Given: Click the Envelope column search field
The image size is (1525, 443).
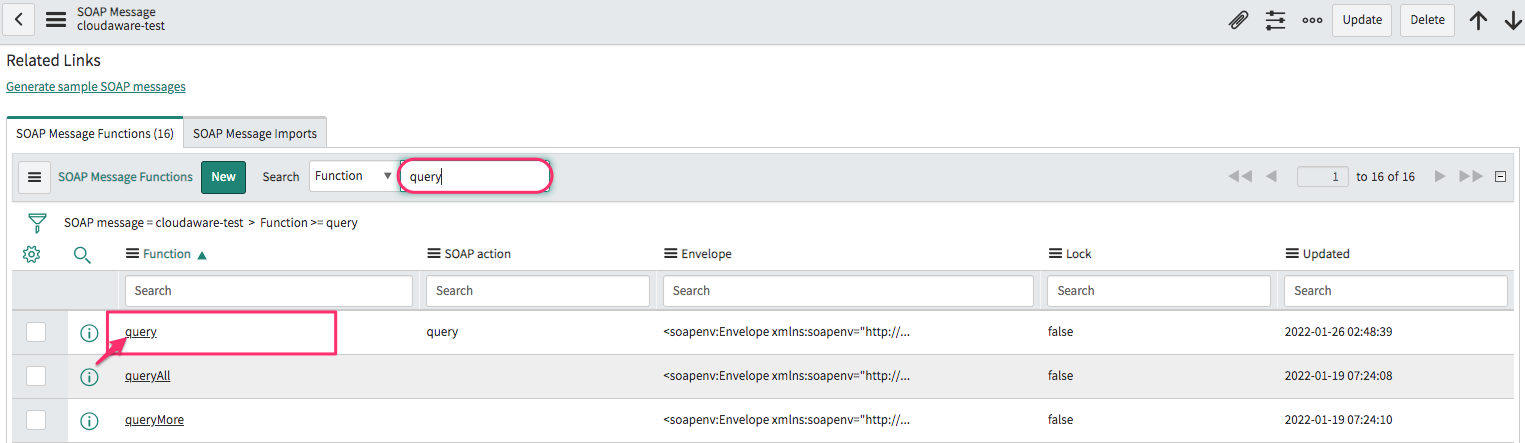Looking at the screenshot, I should pyautogui.click(x=847, y=291).
